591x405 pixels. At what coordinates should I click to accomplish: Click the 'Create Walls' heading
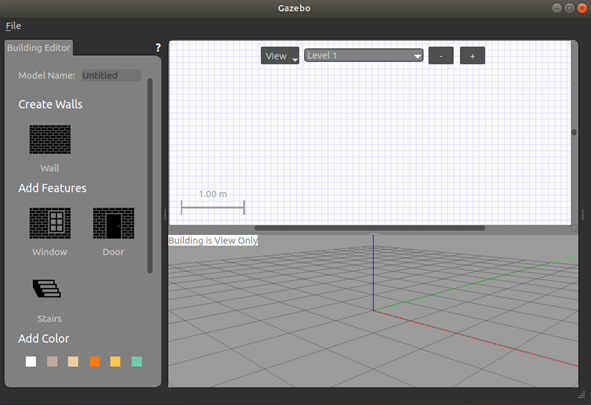click(51, 104)
